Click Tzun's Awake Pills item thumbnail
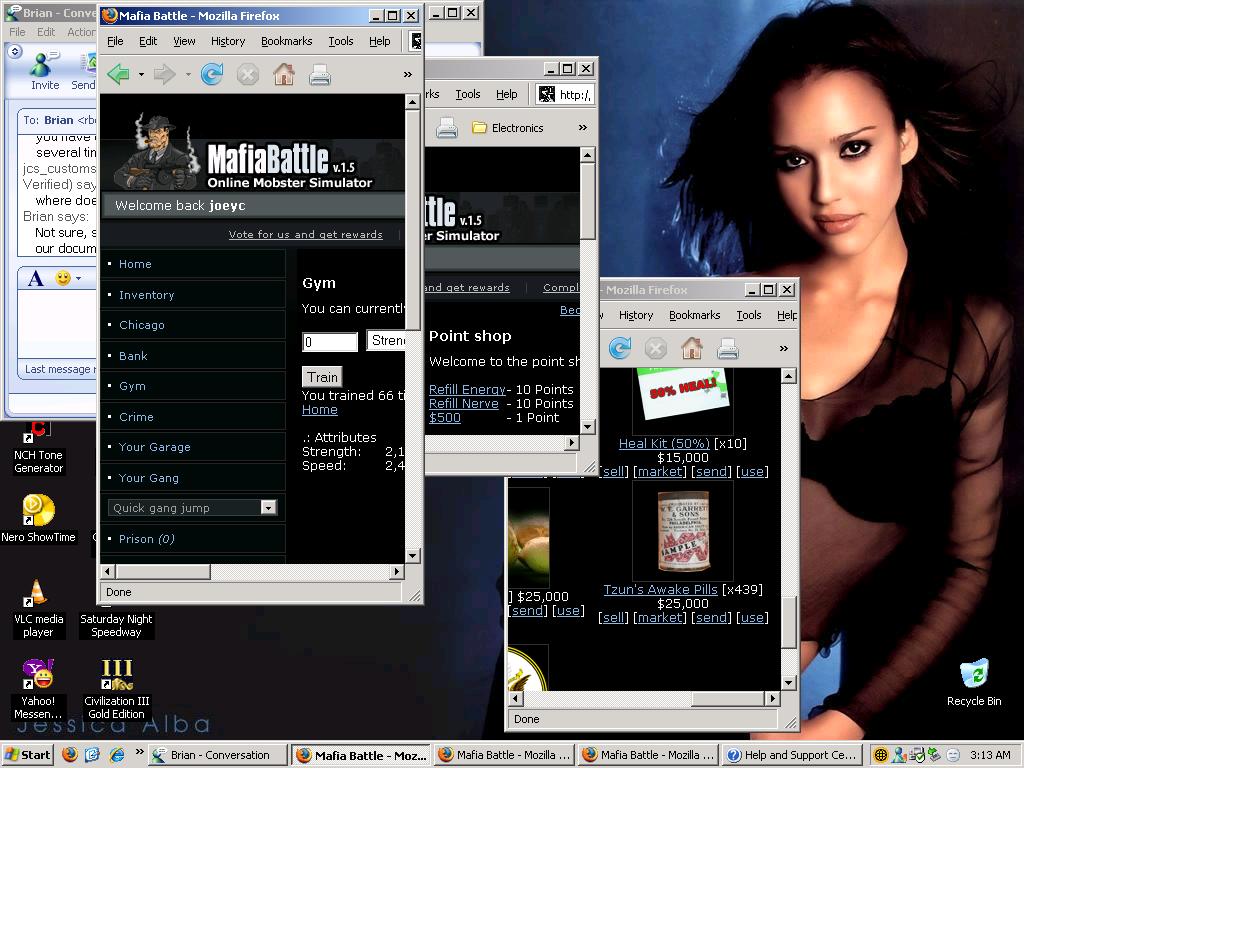Image resolution: width=1248 pixels, height=932 pixels. pos(683,531)
